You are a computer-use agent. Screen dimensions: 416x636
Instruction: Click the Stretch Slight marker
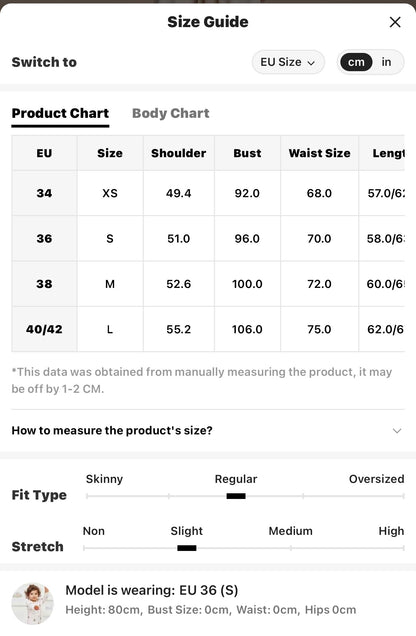pyautogui.click(x=187, y=548)
